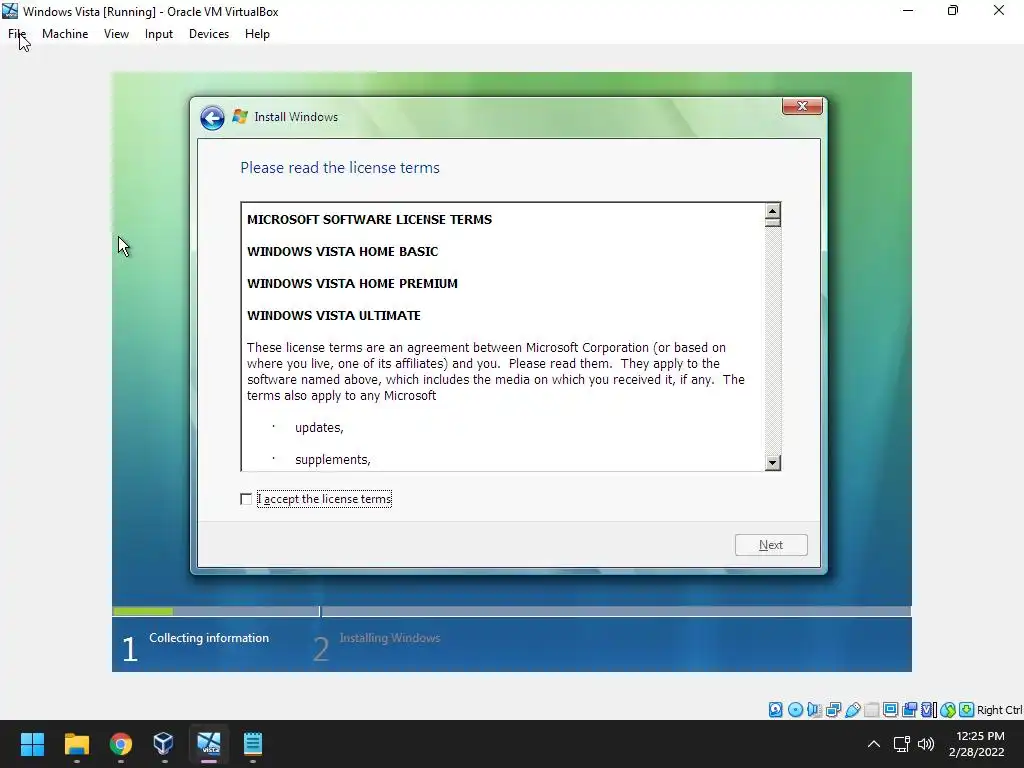Show hidden system tray icons

pos(874,744)
